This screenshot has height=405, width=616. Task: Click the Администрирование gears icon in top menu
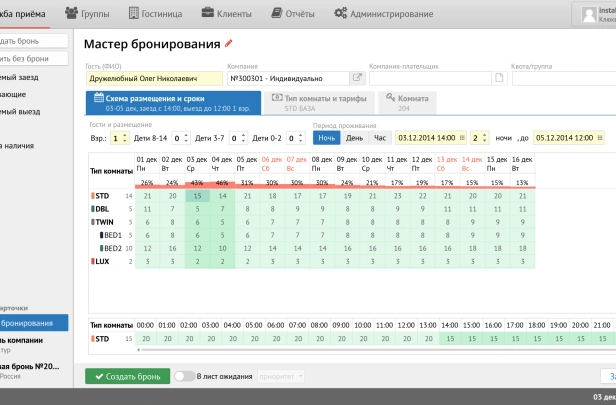point(341,13)
